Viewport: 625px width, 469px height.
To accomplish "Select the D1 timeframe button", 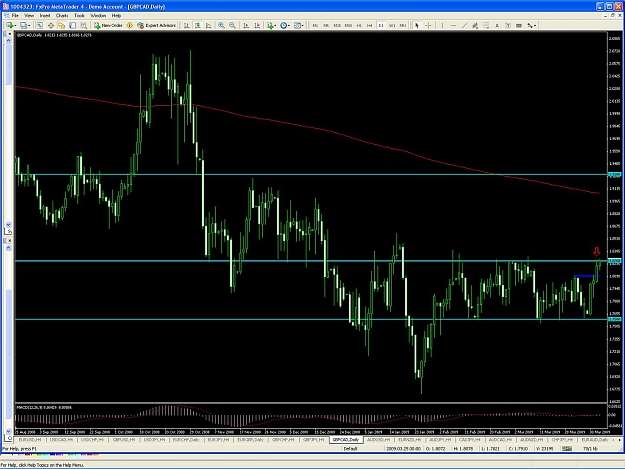I will click(x=381, y=25).
